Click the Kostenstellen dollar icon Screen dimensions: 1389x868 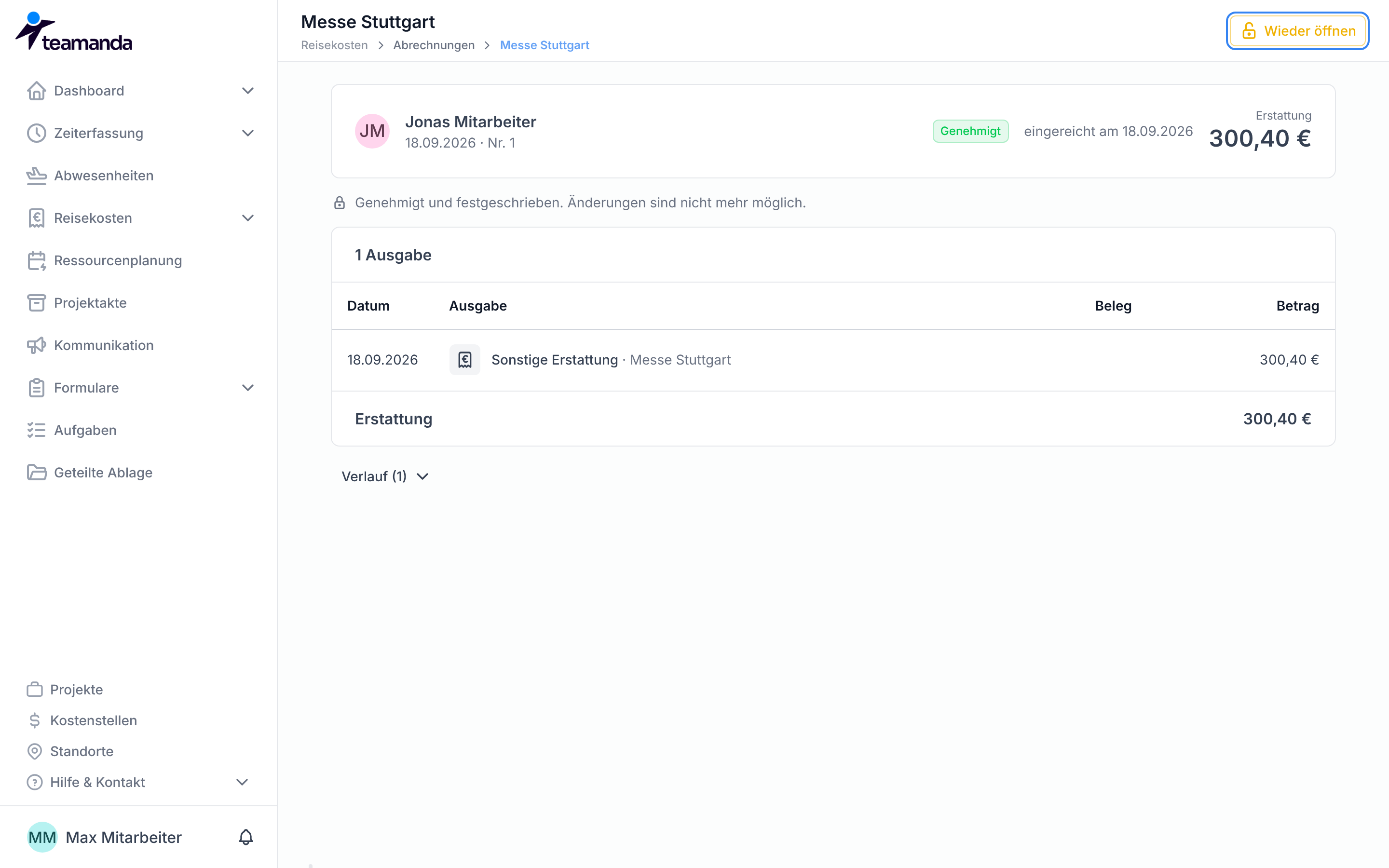[34, 720]
